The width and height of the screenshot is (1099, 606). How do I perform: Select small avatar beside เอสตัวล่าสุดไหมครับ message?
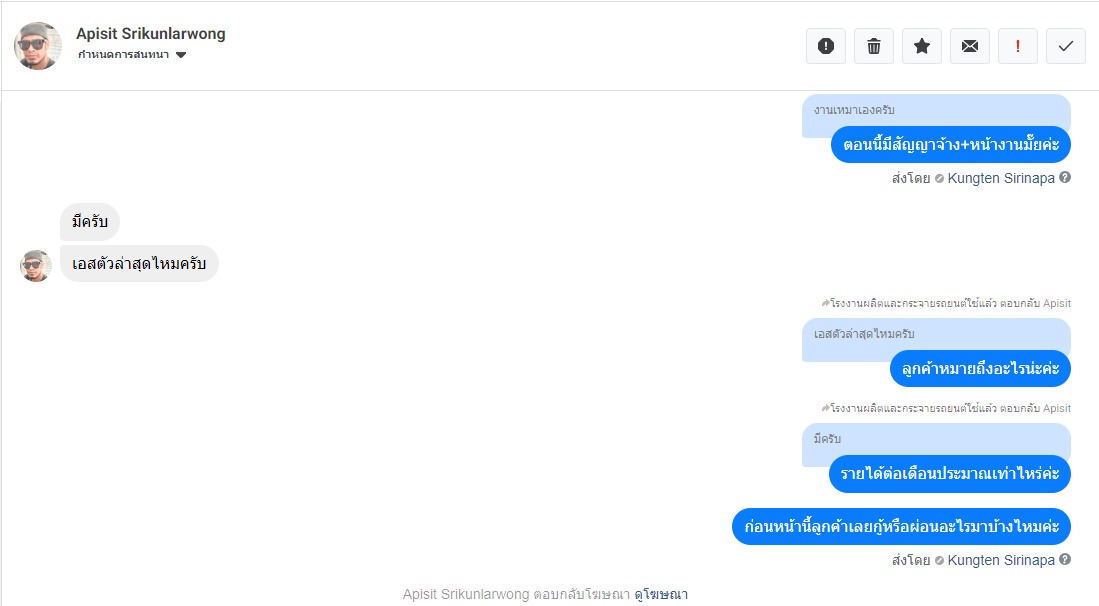tap(35, 266)
